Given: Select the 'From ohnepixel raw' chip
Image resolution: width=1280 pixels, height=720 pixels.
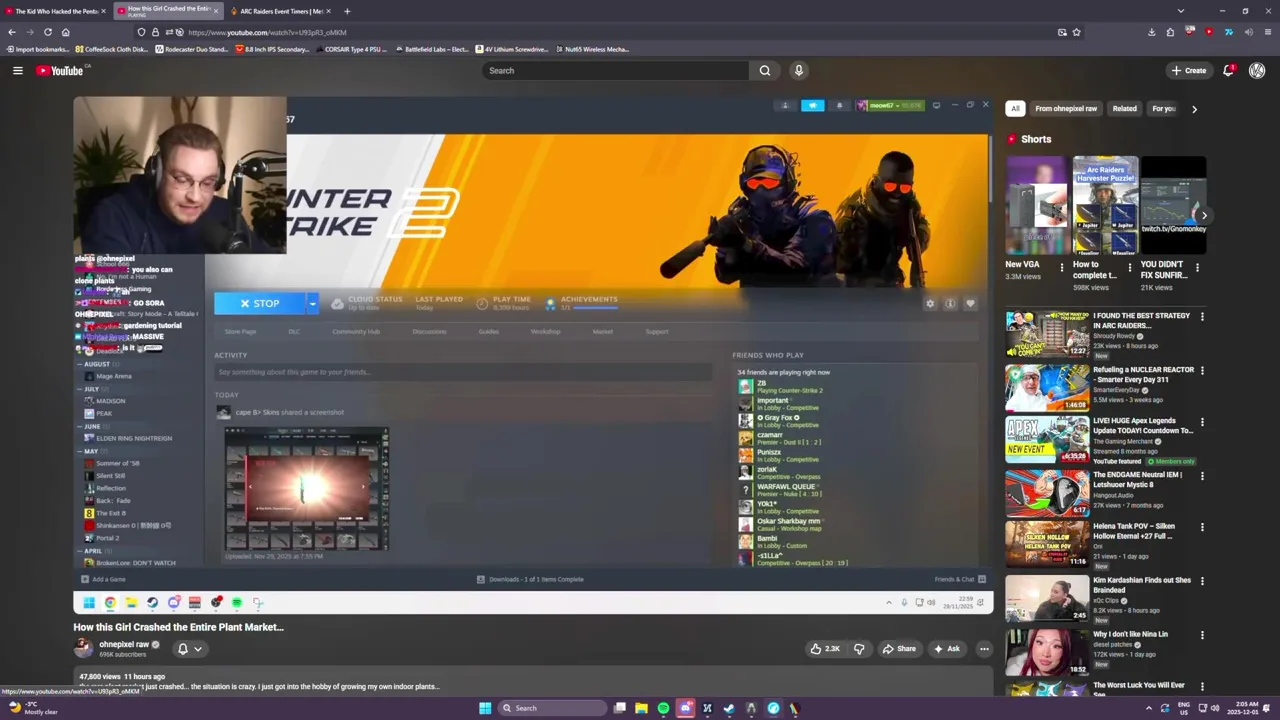Looking at the screenshot, I should click(1066, 108).
